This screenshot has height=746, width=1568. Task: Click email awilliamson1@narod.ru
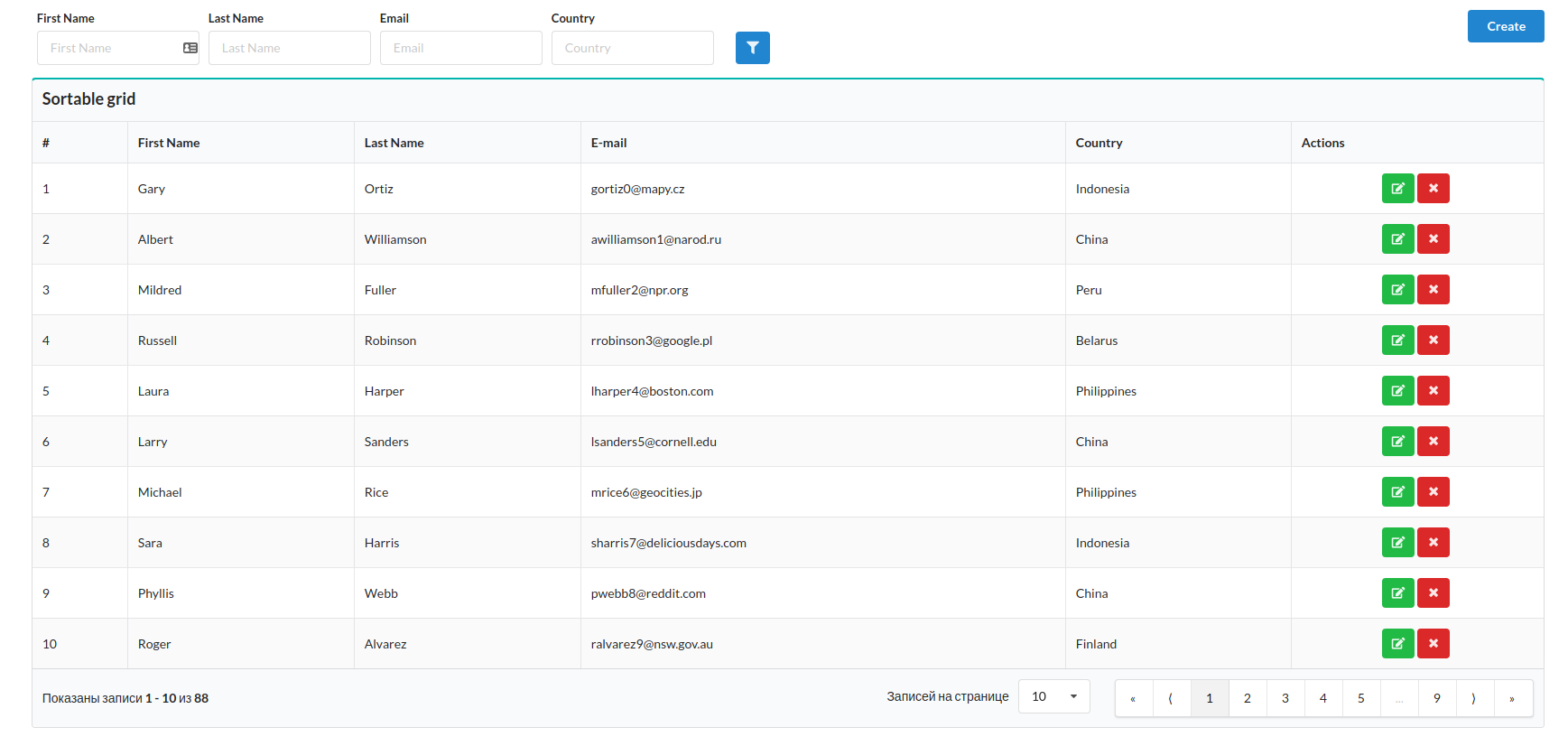[656, 239]
